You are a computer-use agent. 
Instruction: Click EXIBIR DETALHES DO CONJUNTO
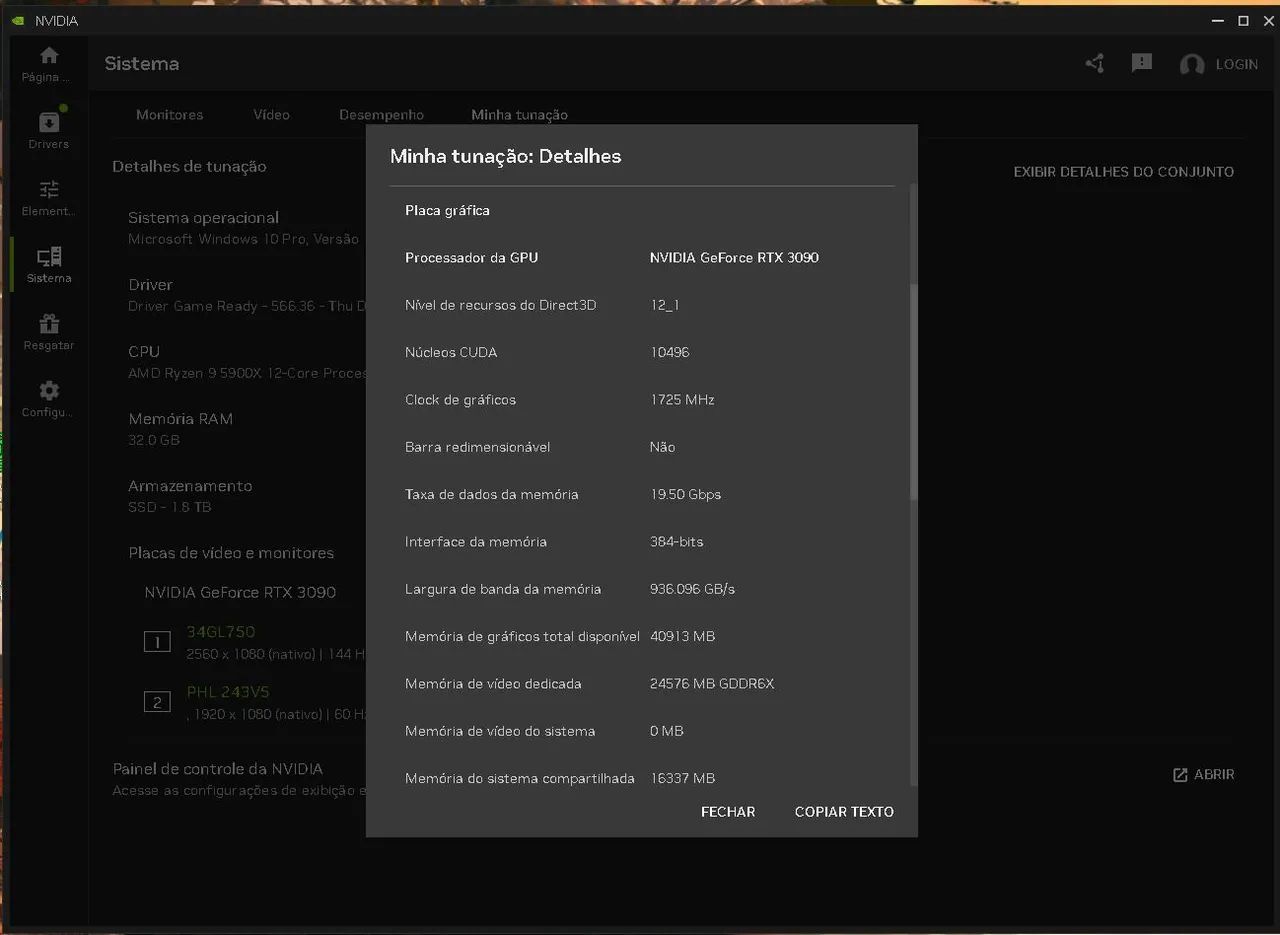click(1124, 172)
